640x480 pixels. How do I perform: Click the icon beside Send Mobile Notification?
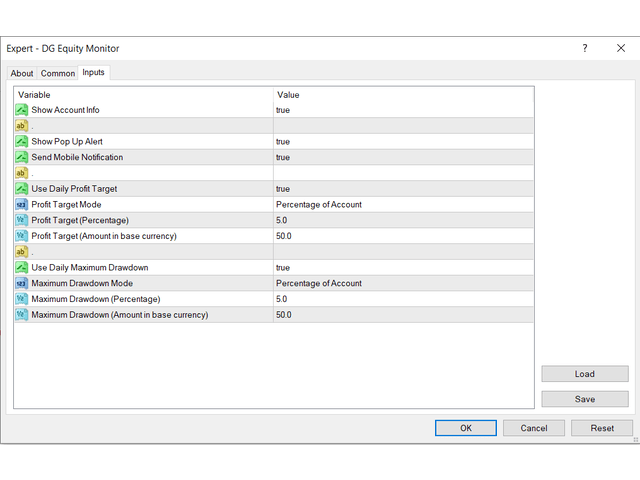coord(22,157)
